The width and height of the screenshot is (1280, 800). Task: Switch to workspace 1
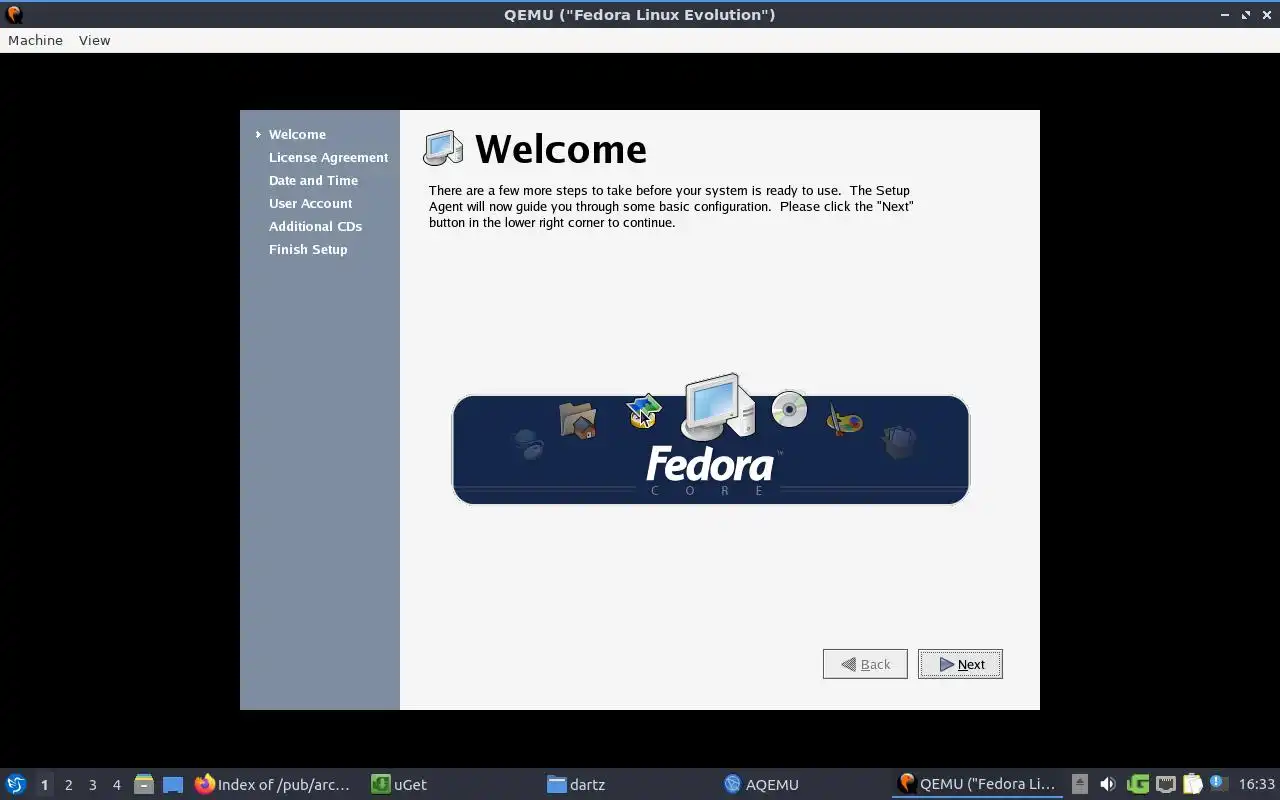pyautogui.click(x=44, y=784)
